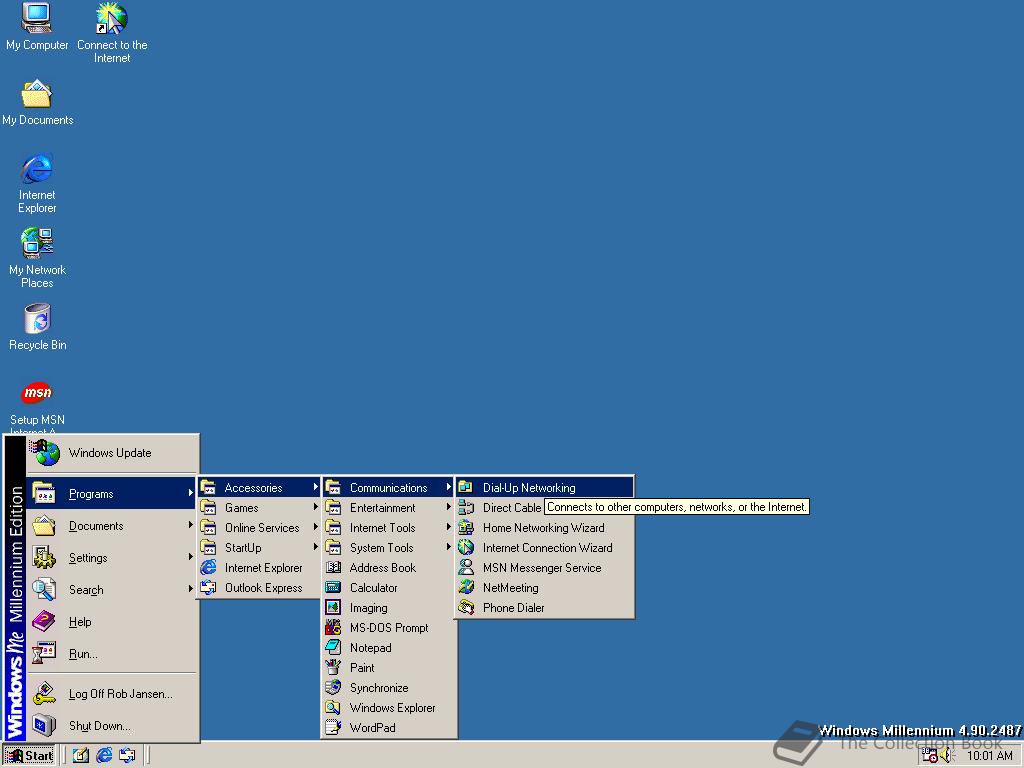Launch Phone Dialer

point(545,607)
